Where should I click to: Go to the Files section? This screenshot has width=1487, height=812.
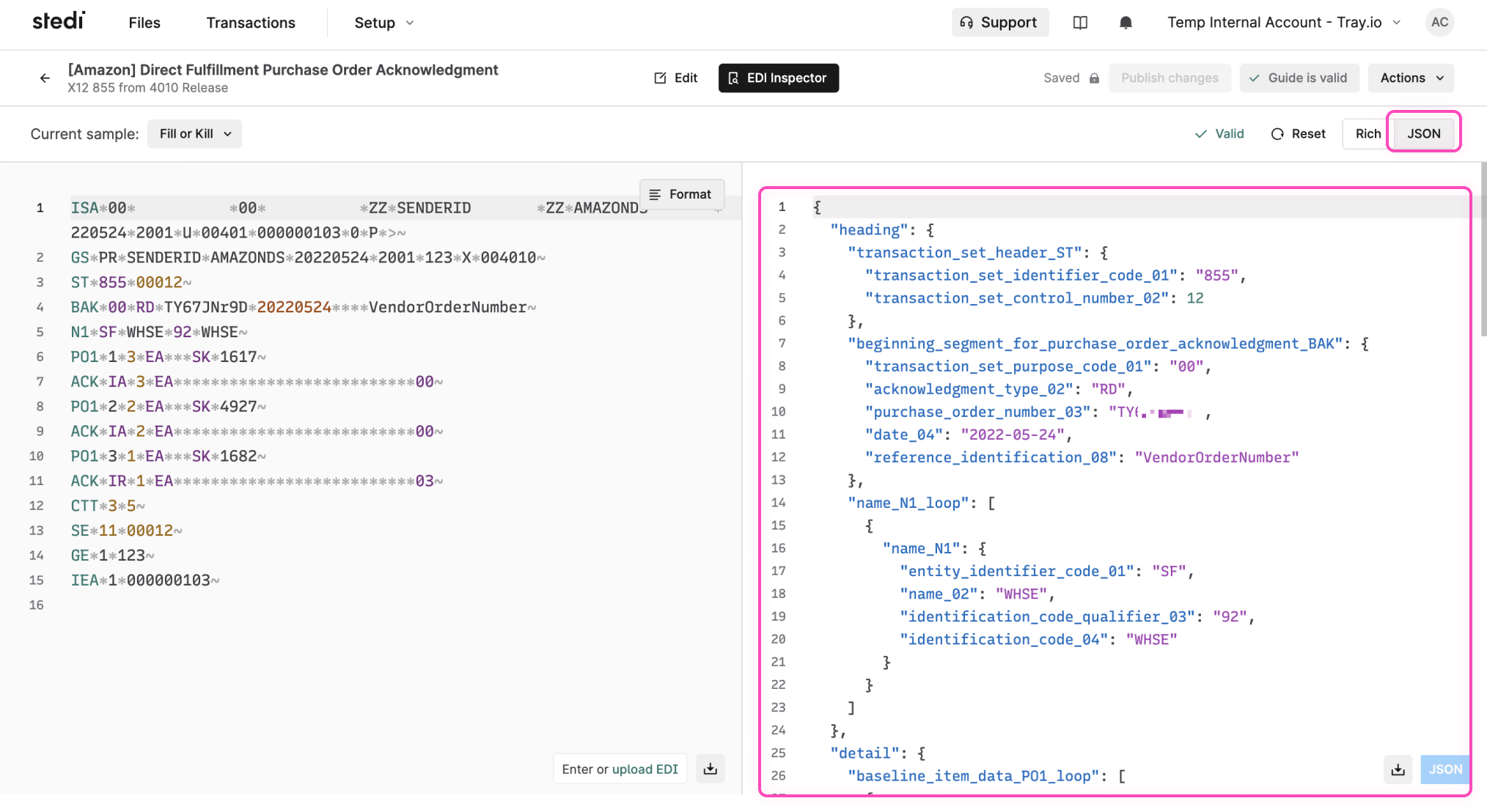tap(144, 23)
